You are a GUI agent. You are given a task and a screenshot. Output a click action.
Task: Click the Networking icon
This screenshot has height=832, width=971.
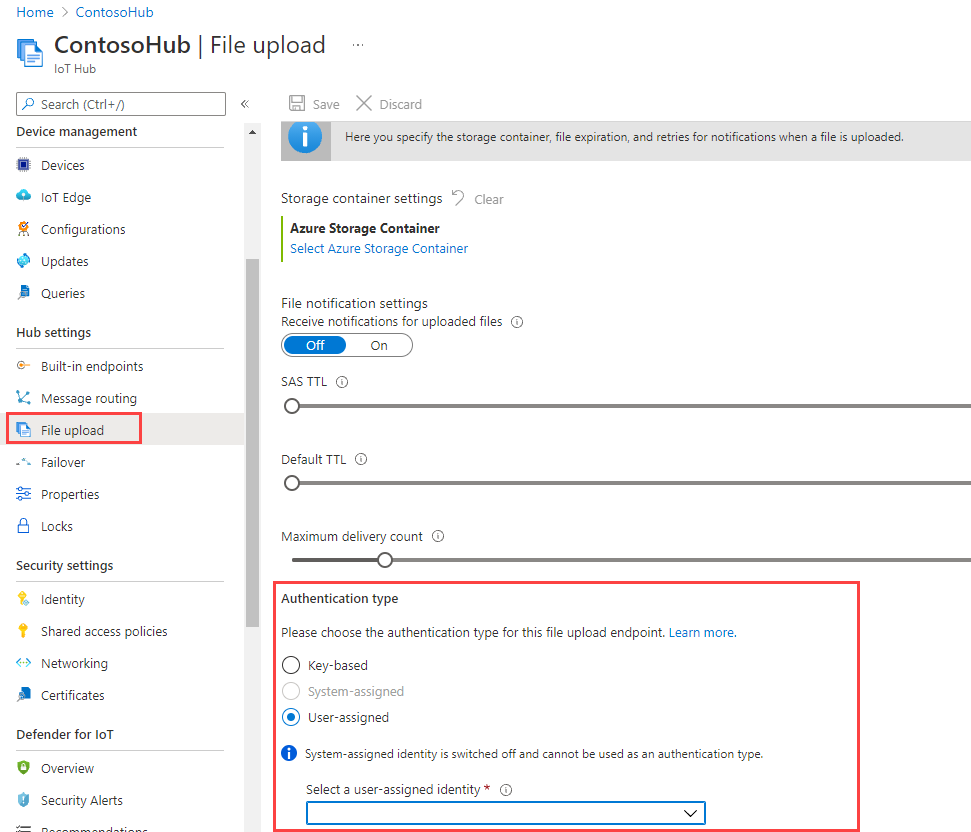click(24, 662)
